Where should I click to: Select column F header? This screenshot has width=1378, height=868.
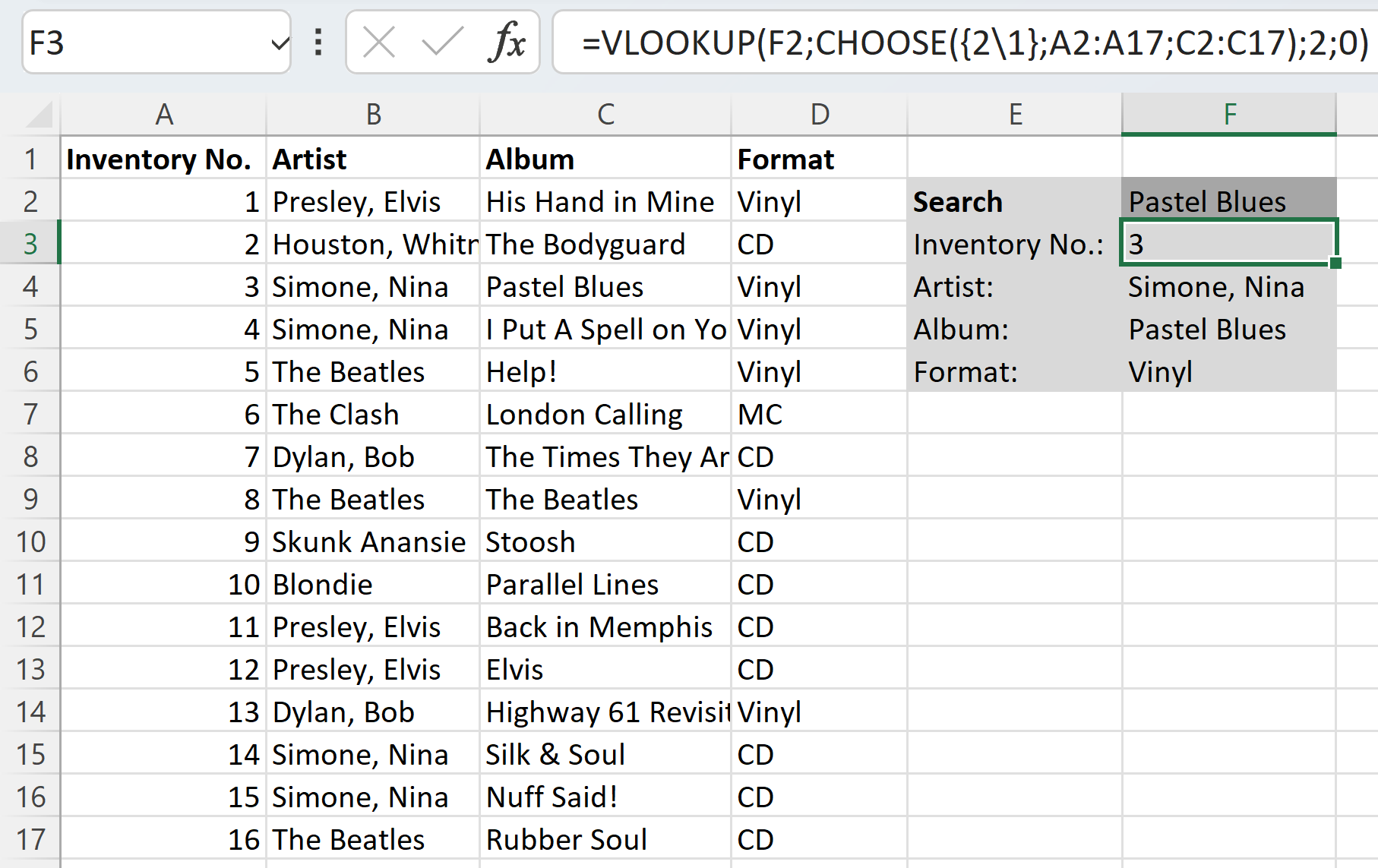(1228, 115)
